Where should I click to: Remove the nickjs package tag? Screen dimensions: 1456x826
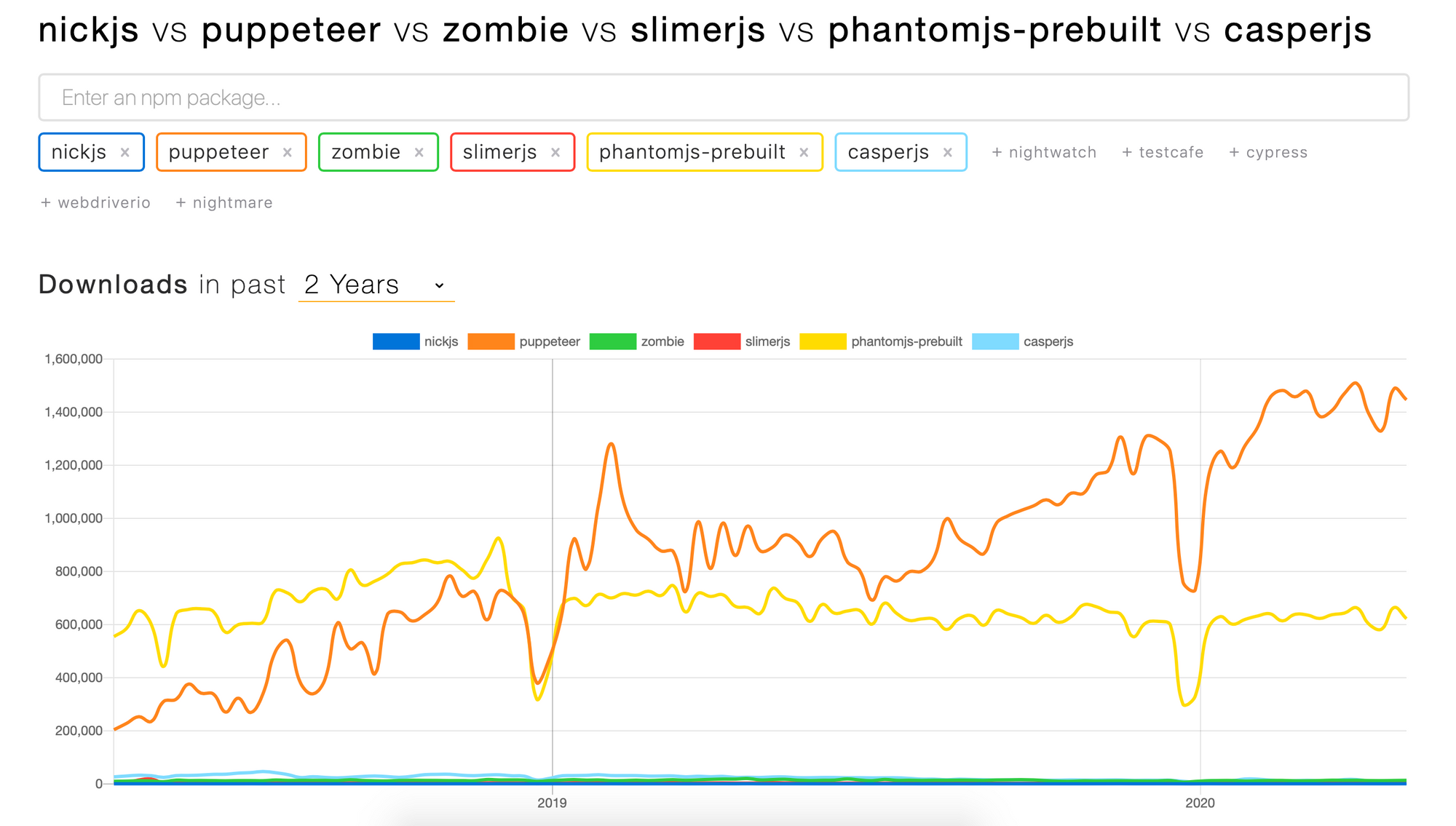[125, 153]
